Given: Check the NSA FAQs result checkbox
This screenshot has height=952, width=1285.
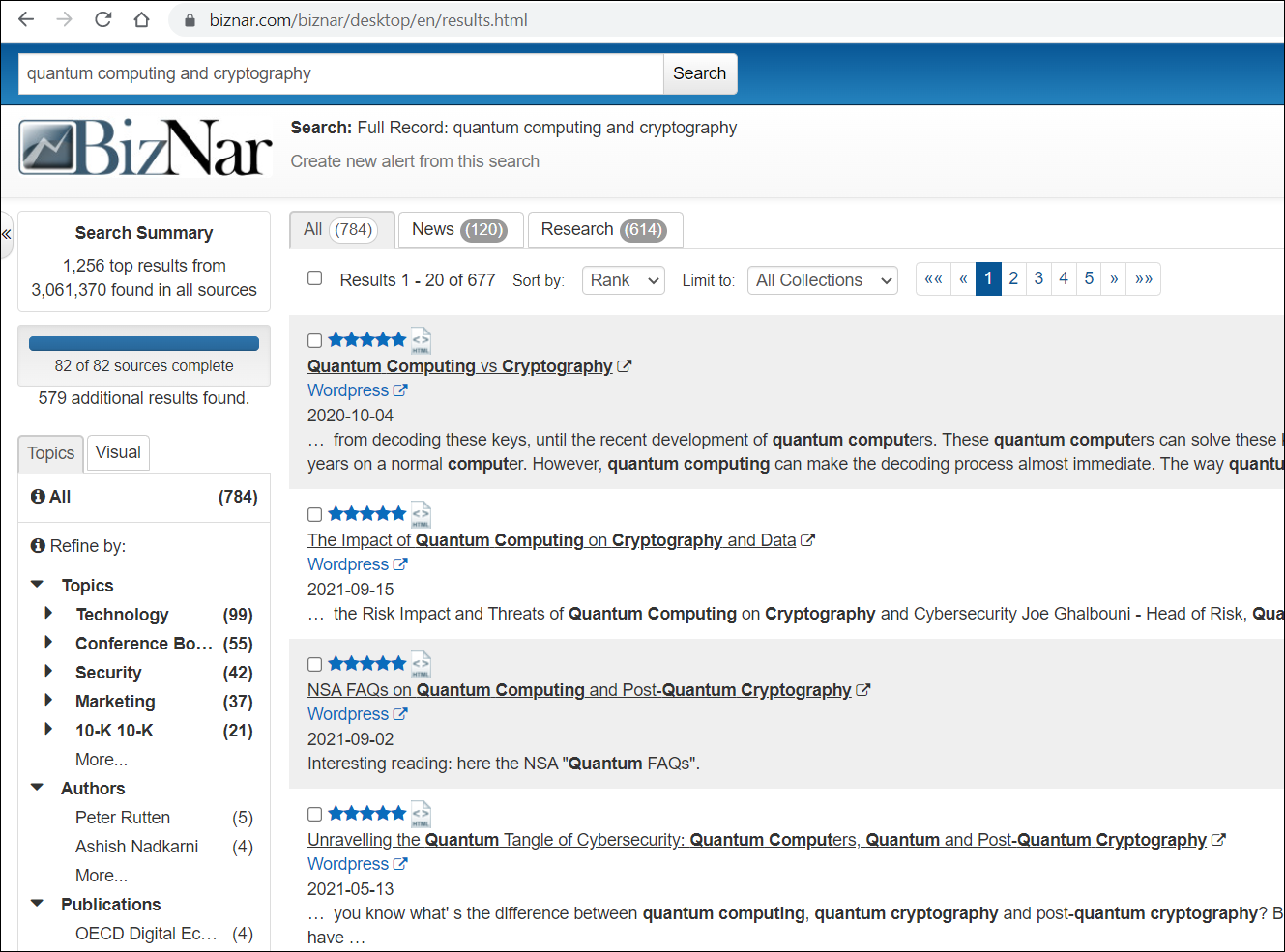Looking at the screenshot, I should tap(314, 664).
